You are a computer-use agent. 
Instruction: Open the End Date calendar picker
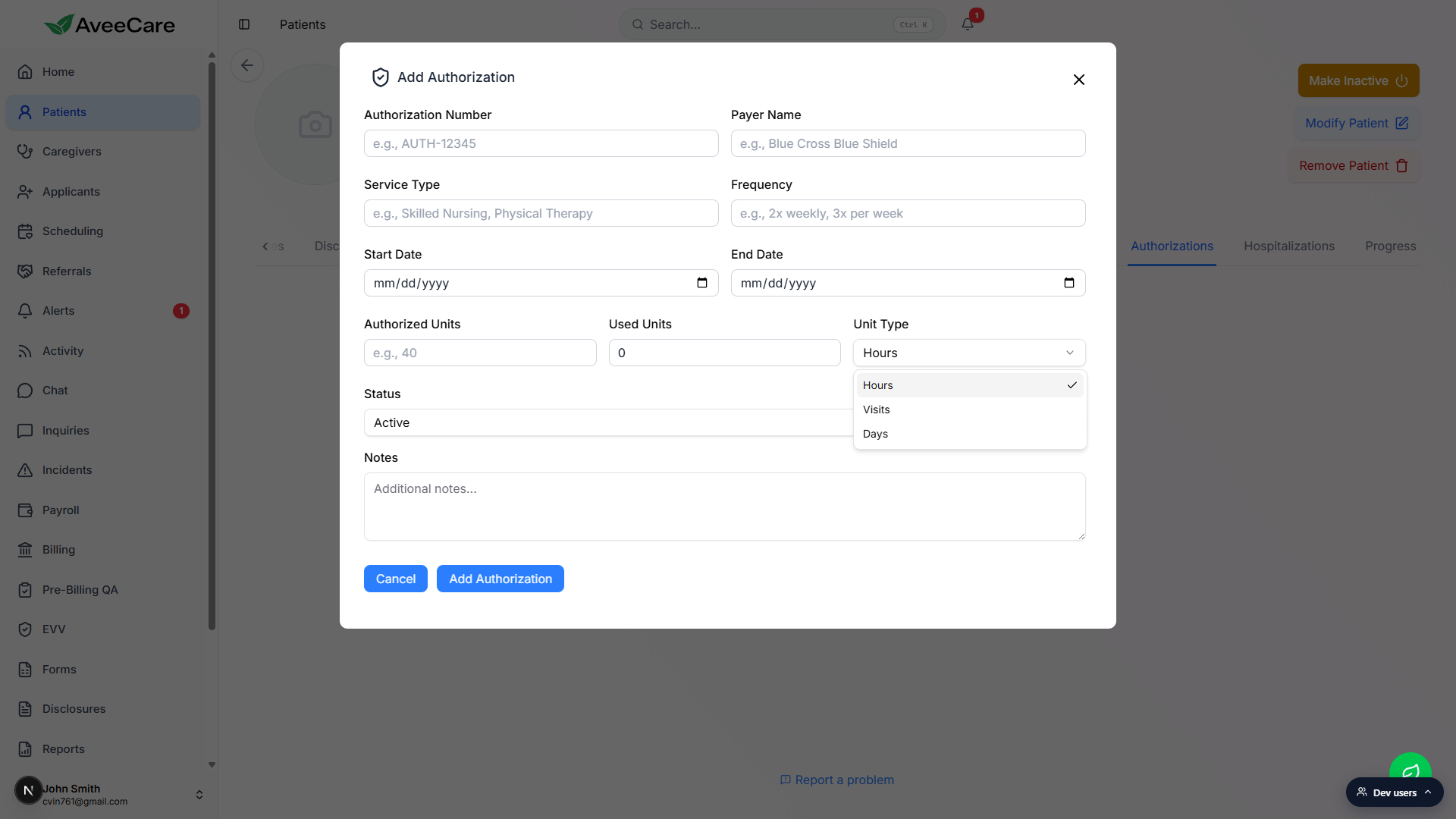[x=1069, y=283]
